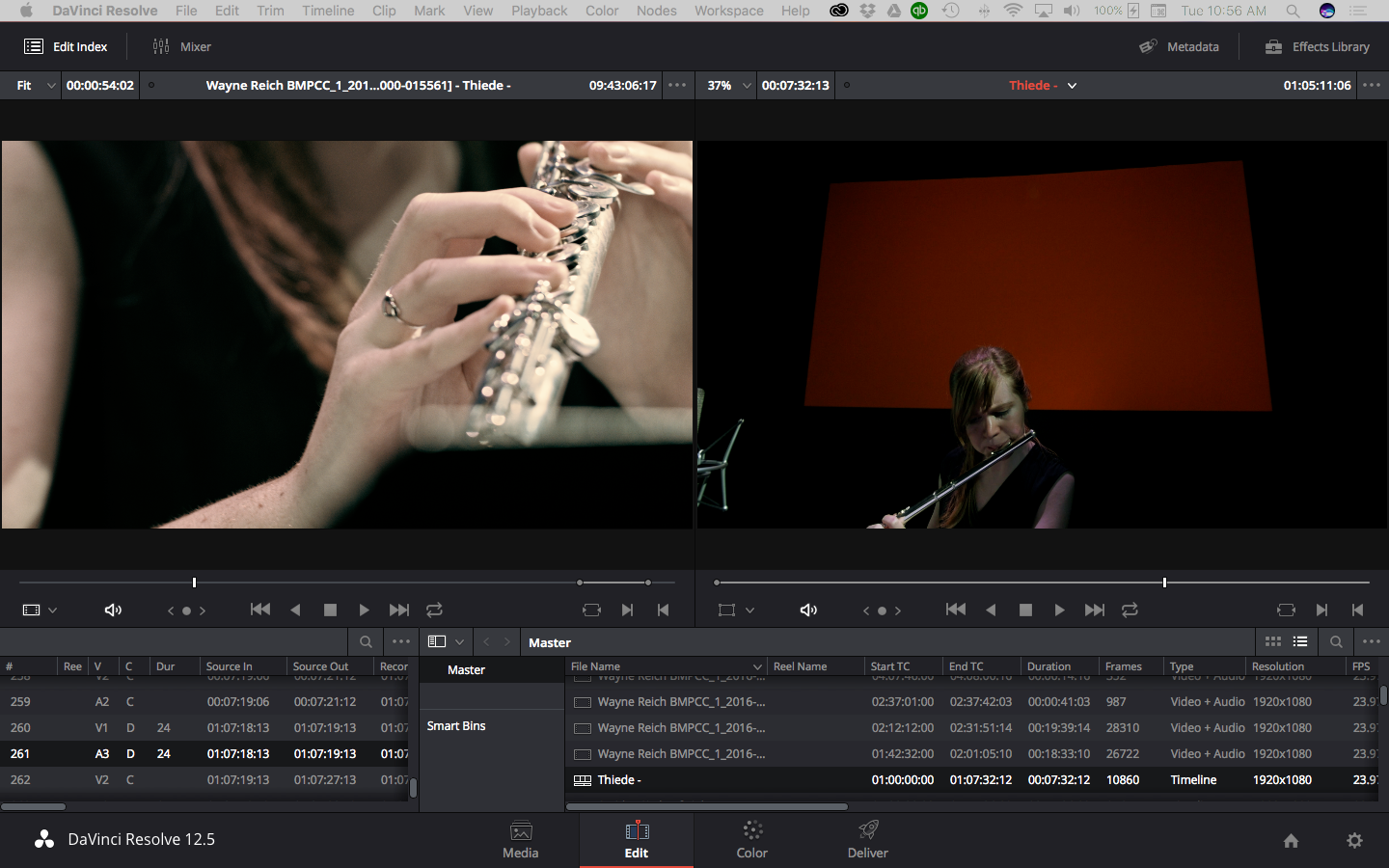Open the Thiede timeline selector dropdown
Screen dimensions: 1389x868
(1072, 85)
